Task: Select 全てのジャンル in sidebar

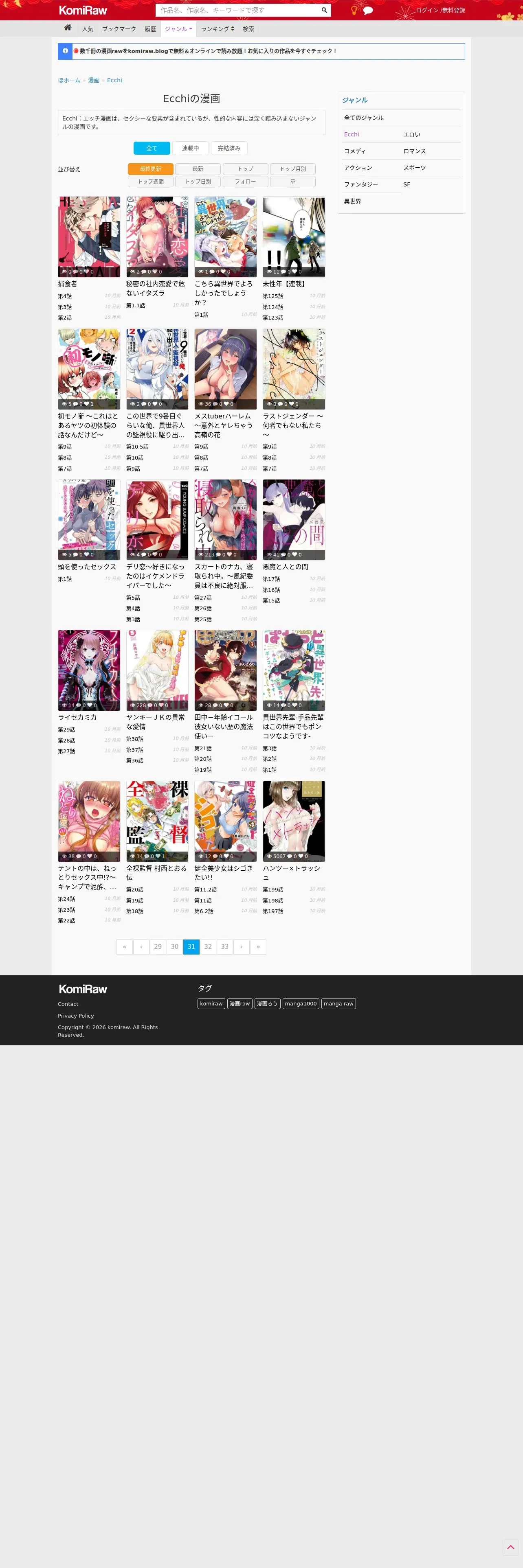Action: (x=363, y=118)
